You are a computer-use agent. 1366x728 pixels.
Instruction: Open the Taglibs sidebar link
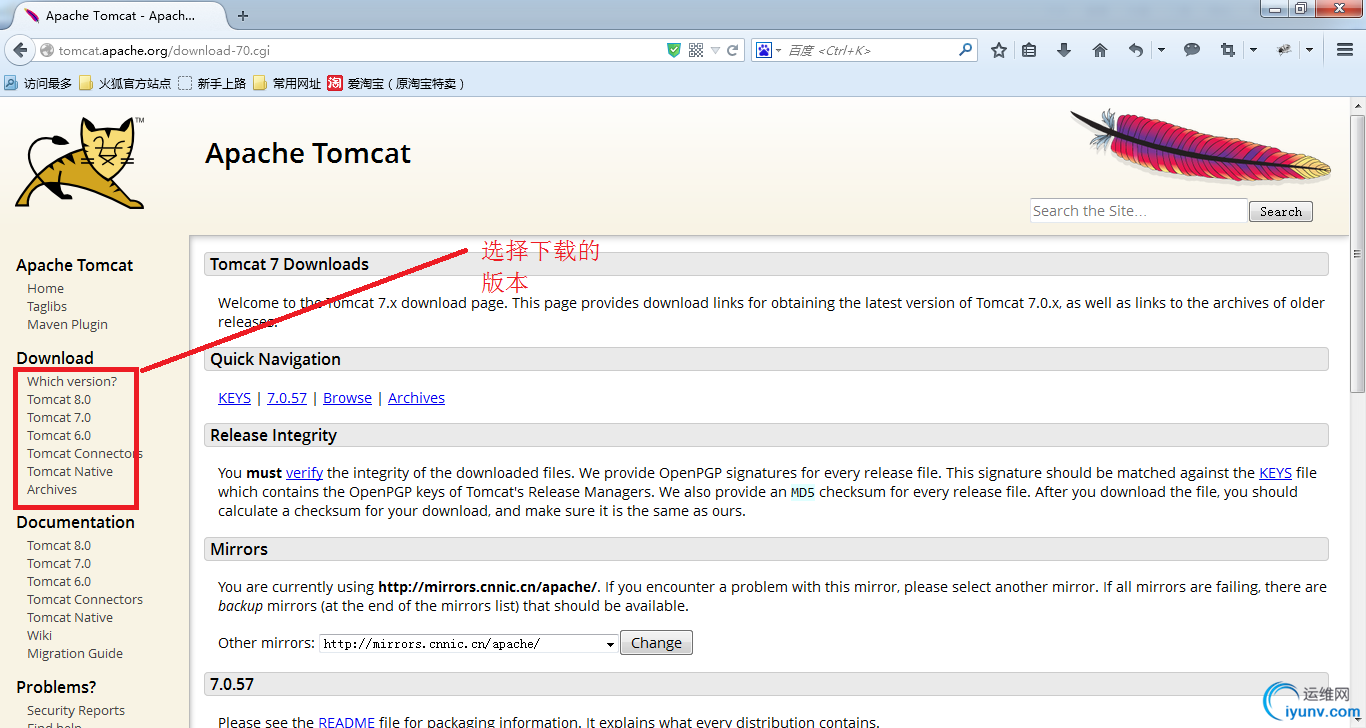(x=47, y=306)
